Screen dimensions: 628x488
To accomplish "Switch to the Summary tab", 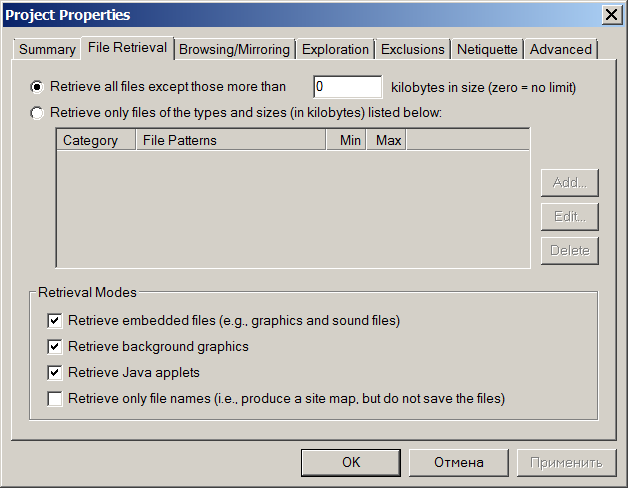I will tap(47, 49).
